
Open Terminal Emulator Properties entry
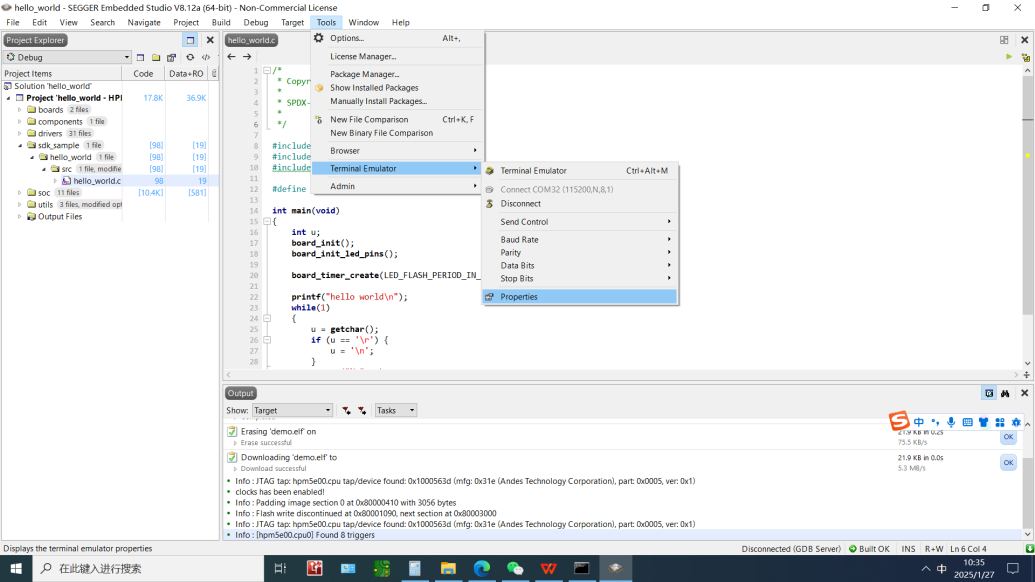click(580, 297)
